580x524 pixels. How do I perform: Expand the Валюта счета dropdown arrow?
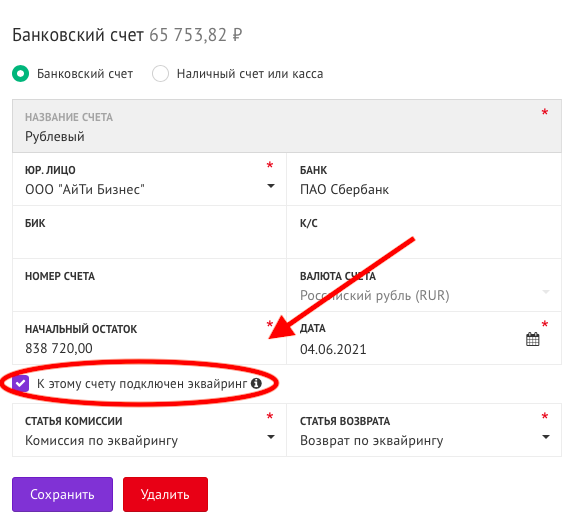[546, 292]
